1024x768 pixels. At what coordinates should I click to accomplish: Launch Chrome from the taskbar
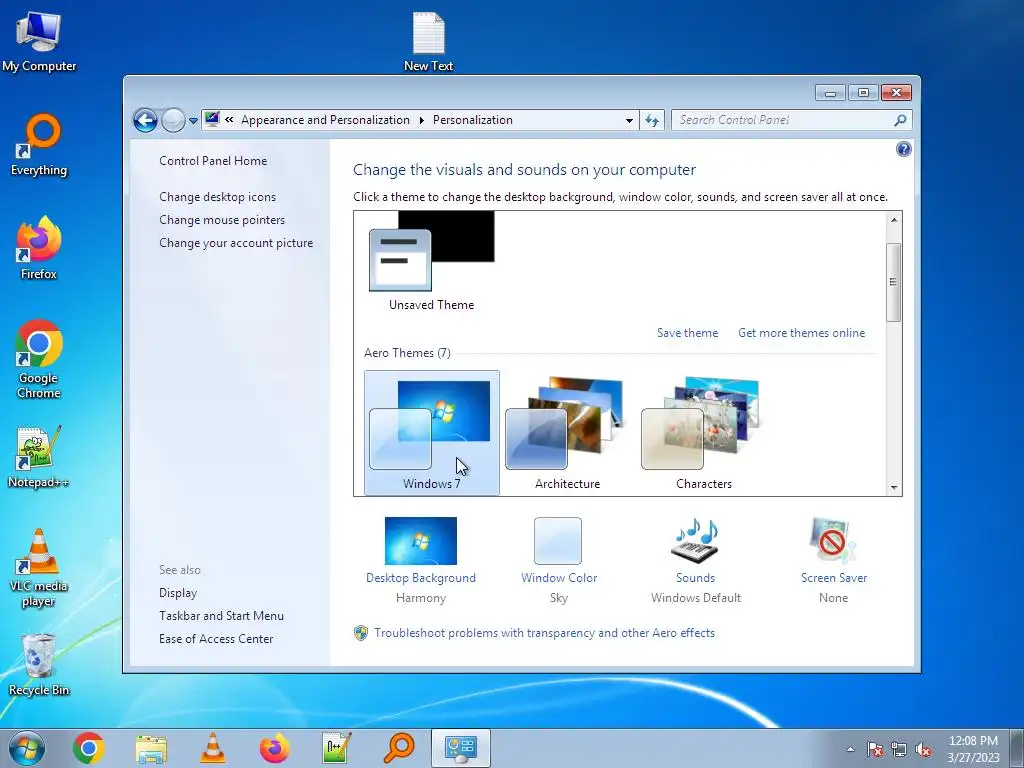click(89, 748)
